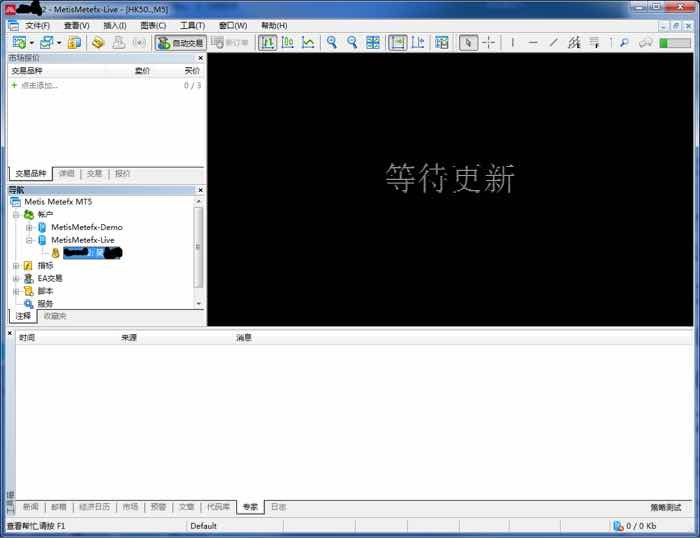Open the 策略测试 strategy tester button
700x538 pixels.
coord(666,507)
